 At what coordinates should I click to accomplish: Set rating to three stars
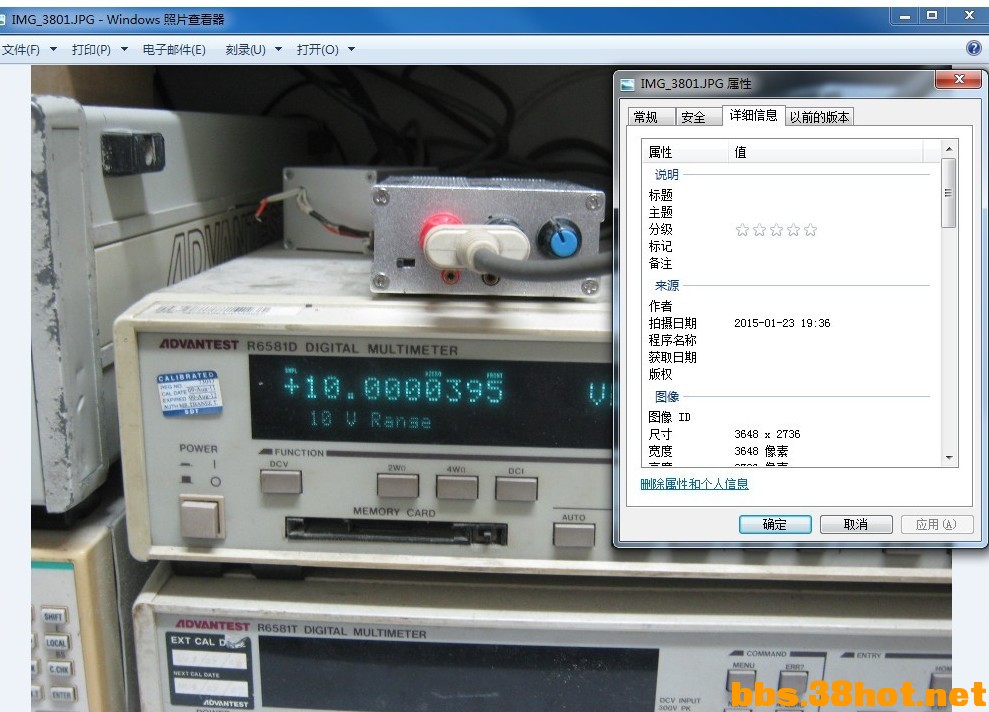(776, 230)
